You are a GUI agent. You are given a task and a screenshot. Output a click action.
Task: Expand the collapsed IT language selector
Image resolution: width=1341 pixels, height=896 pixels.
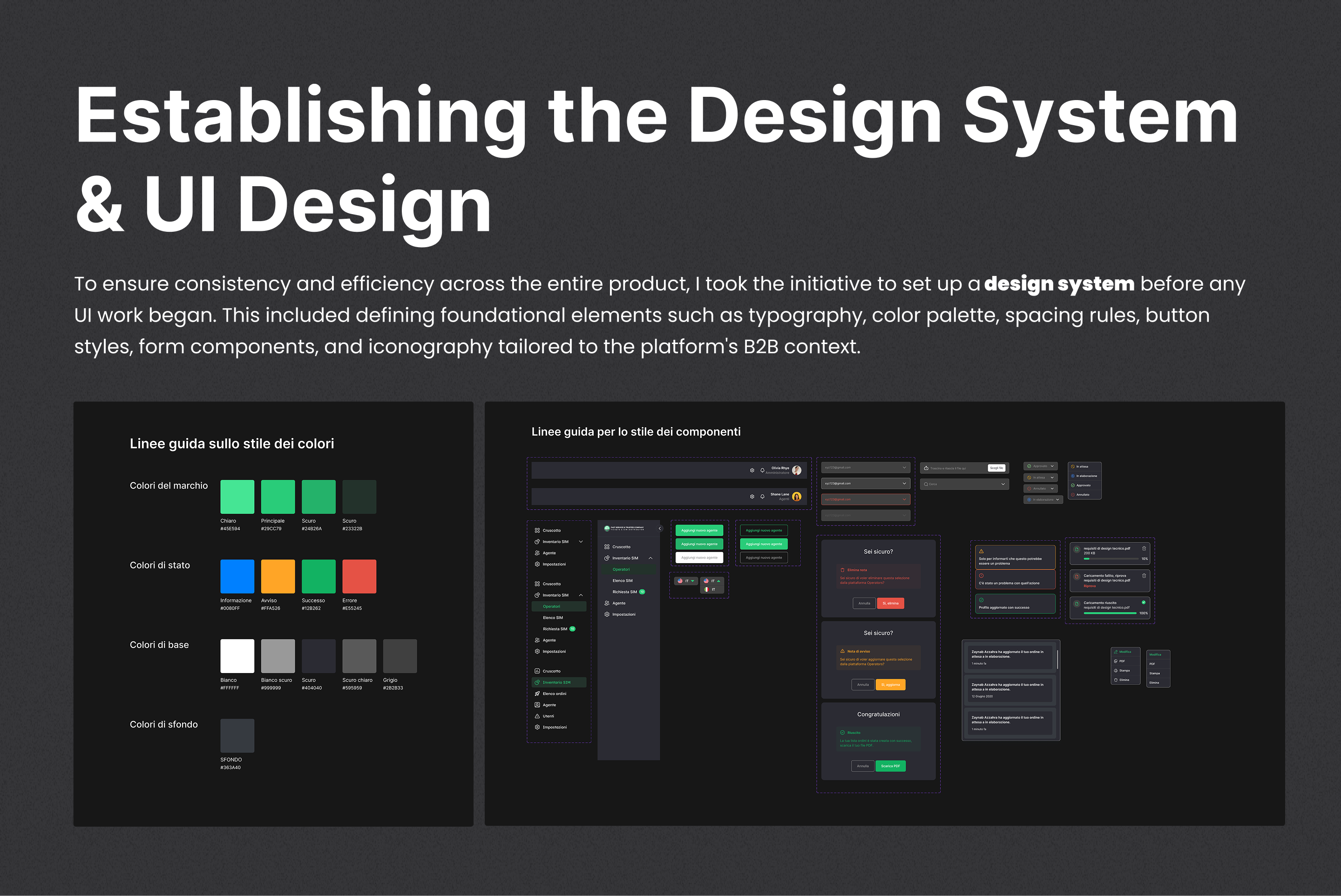pyautogui.click(x=693, y=581)
